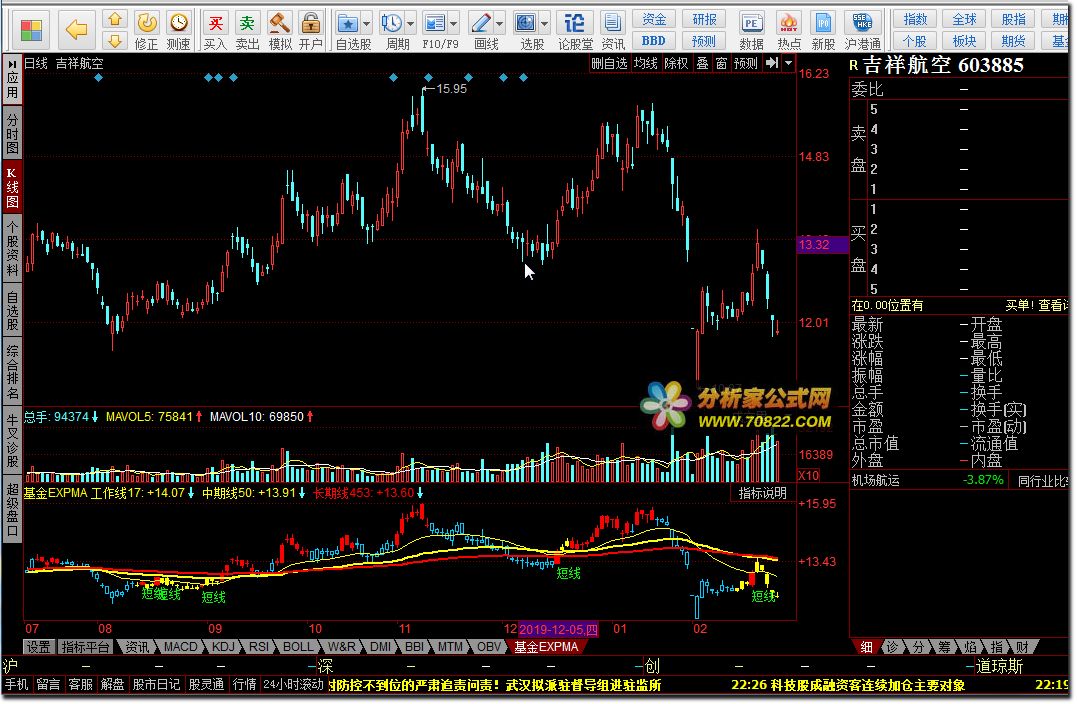Expand the F10/F9 dropdown arrow
The image size is (1077, 704).
click(x=453, y=24)
